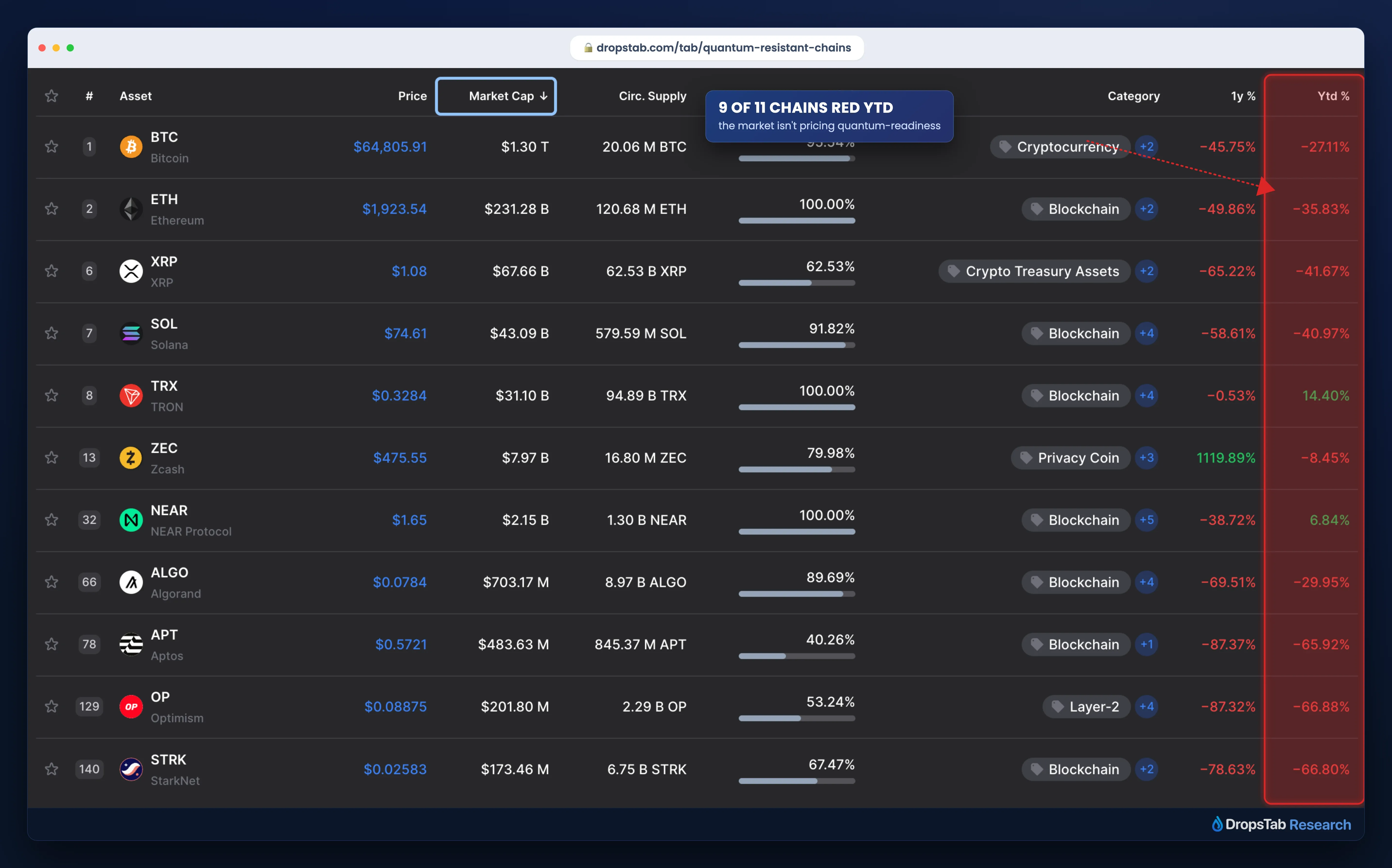Viewport: 1392px width, 868px height.
Task: Favorite NEAR with its star
Action: click(x=52, y=520)
